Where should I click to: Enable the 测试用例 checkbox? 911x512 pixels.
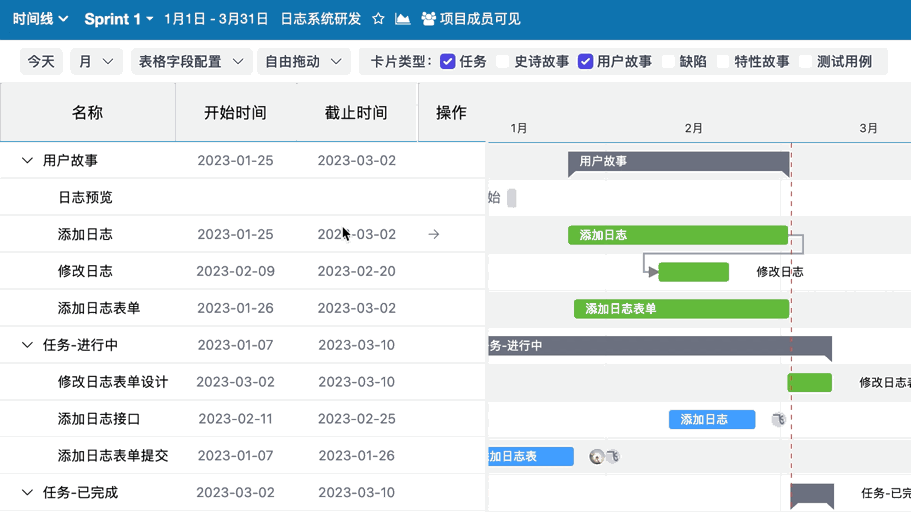[805, 62]
